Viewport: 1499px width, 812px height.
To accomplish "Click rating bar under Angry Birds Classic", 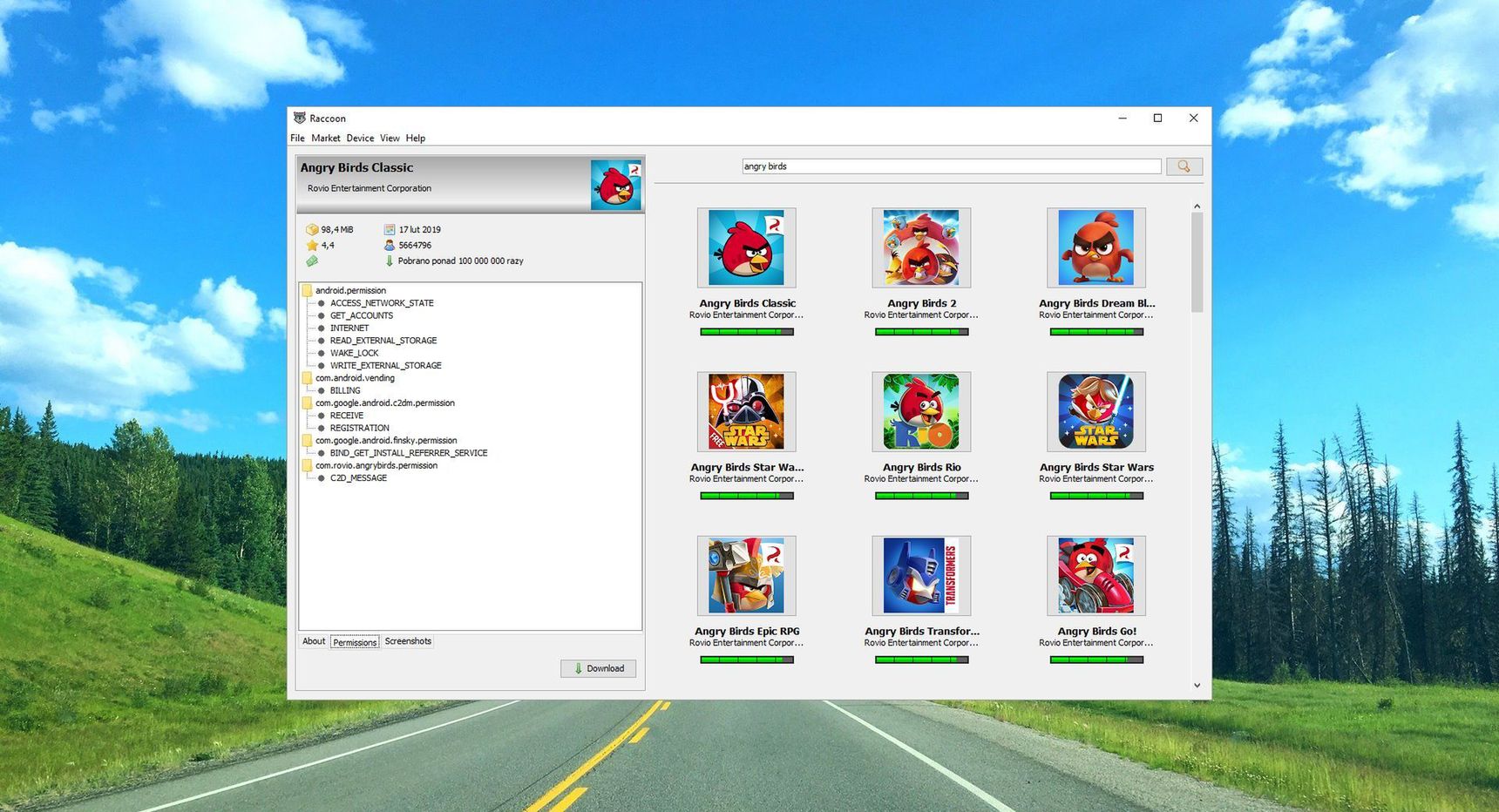I will tap(747, 332).
